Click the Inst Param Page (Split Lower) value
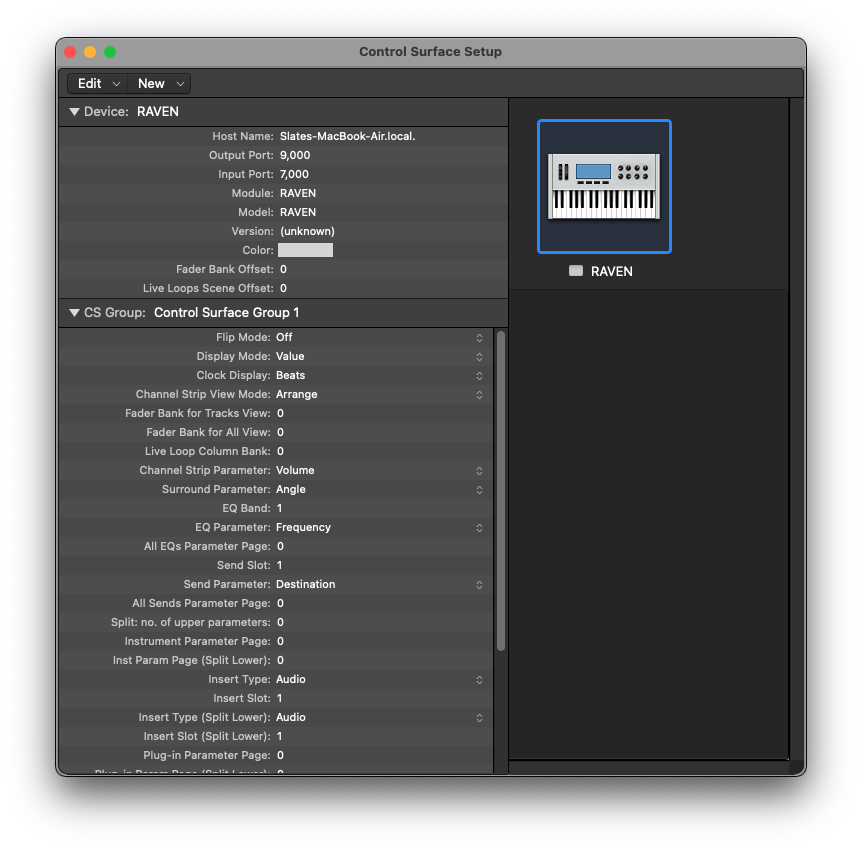Image resolution: width=862 pixels, height=850 pixels. 280,660
